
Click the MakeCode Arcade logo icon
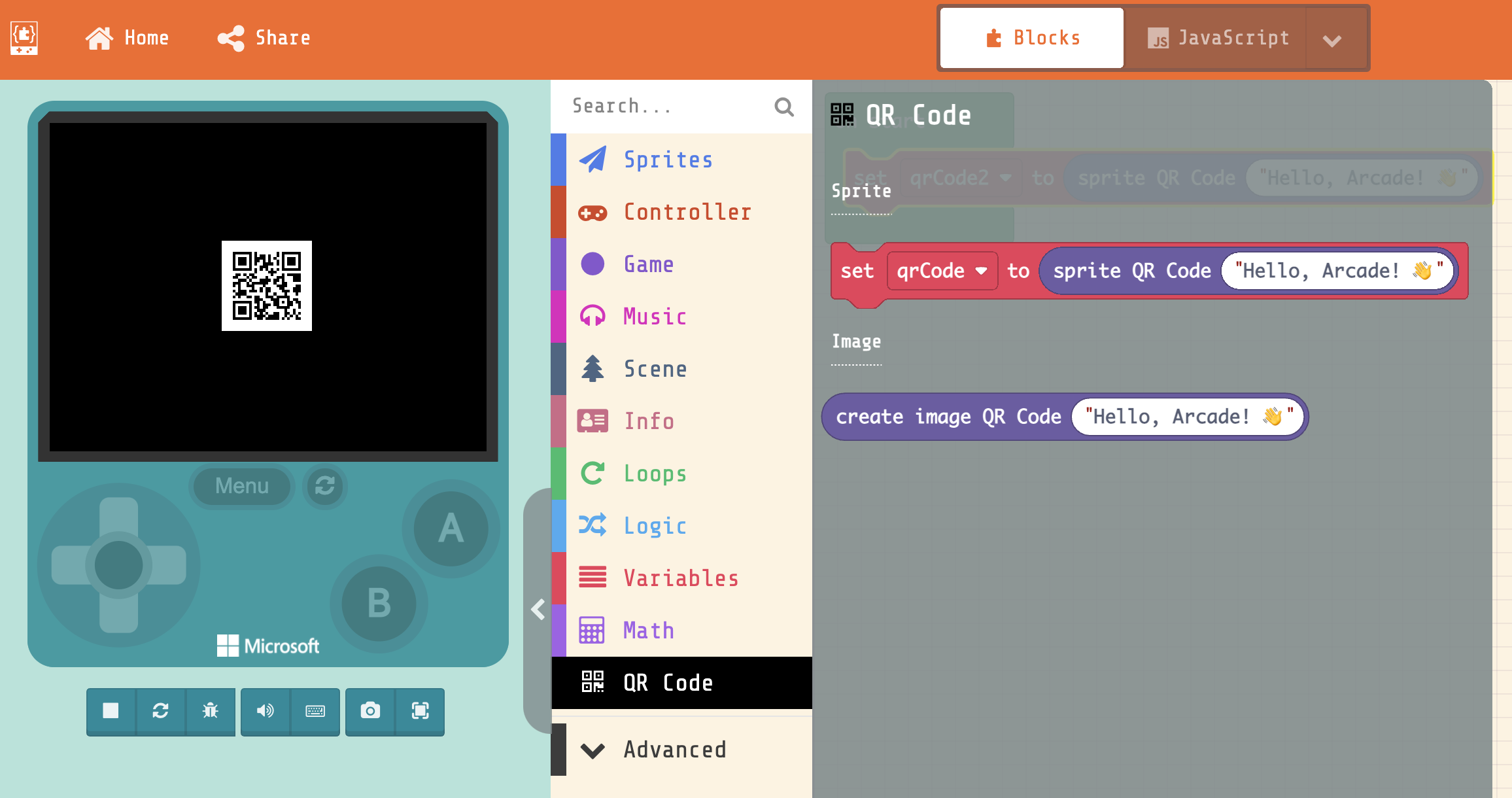[x=24, y=38]
